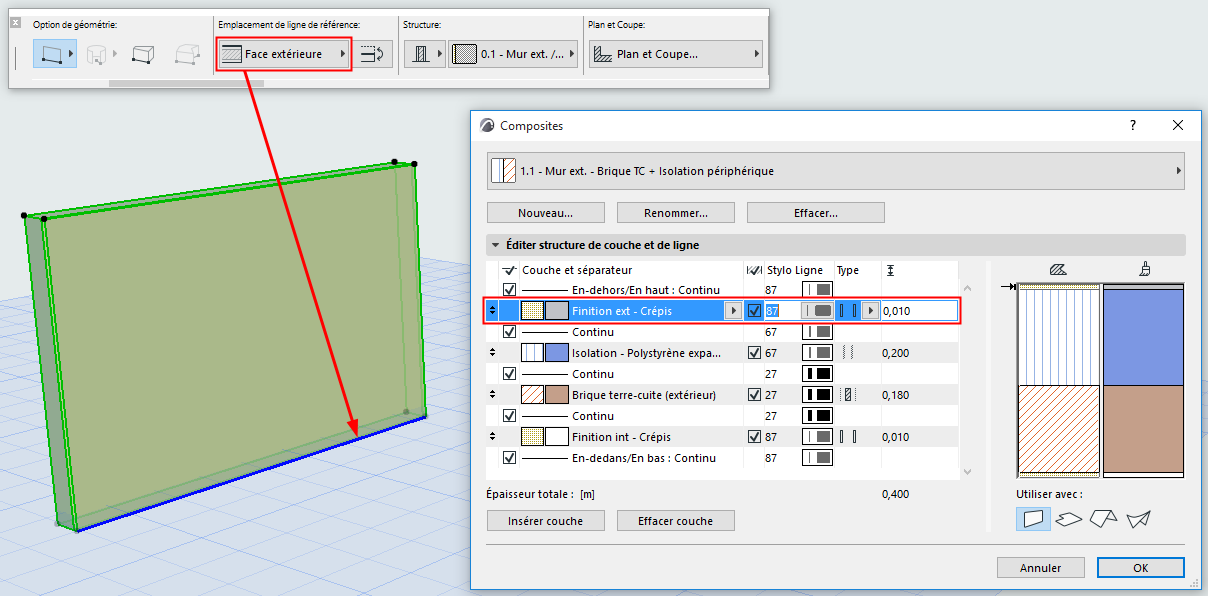
Task: Click the line swatch of Brique terre-cuite row
Action: 818,395
